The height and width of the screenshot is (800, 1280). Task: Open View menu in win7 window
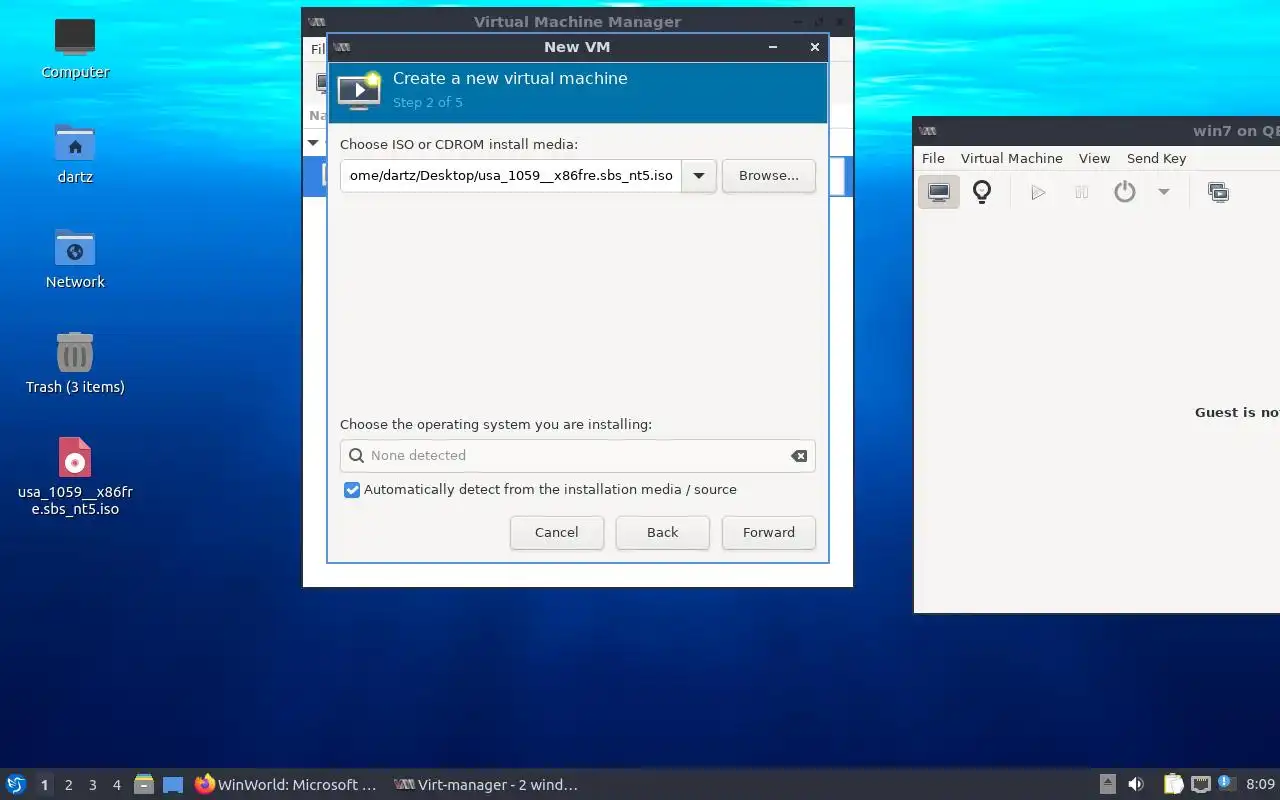click(x=1094, y=158)
